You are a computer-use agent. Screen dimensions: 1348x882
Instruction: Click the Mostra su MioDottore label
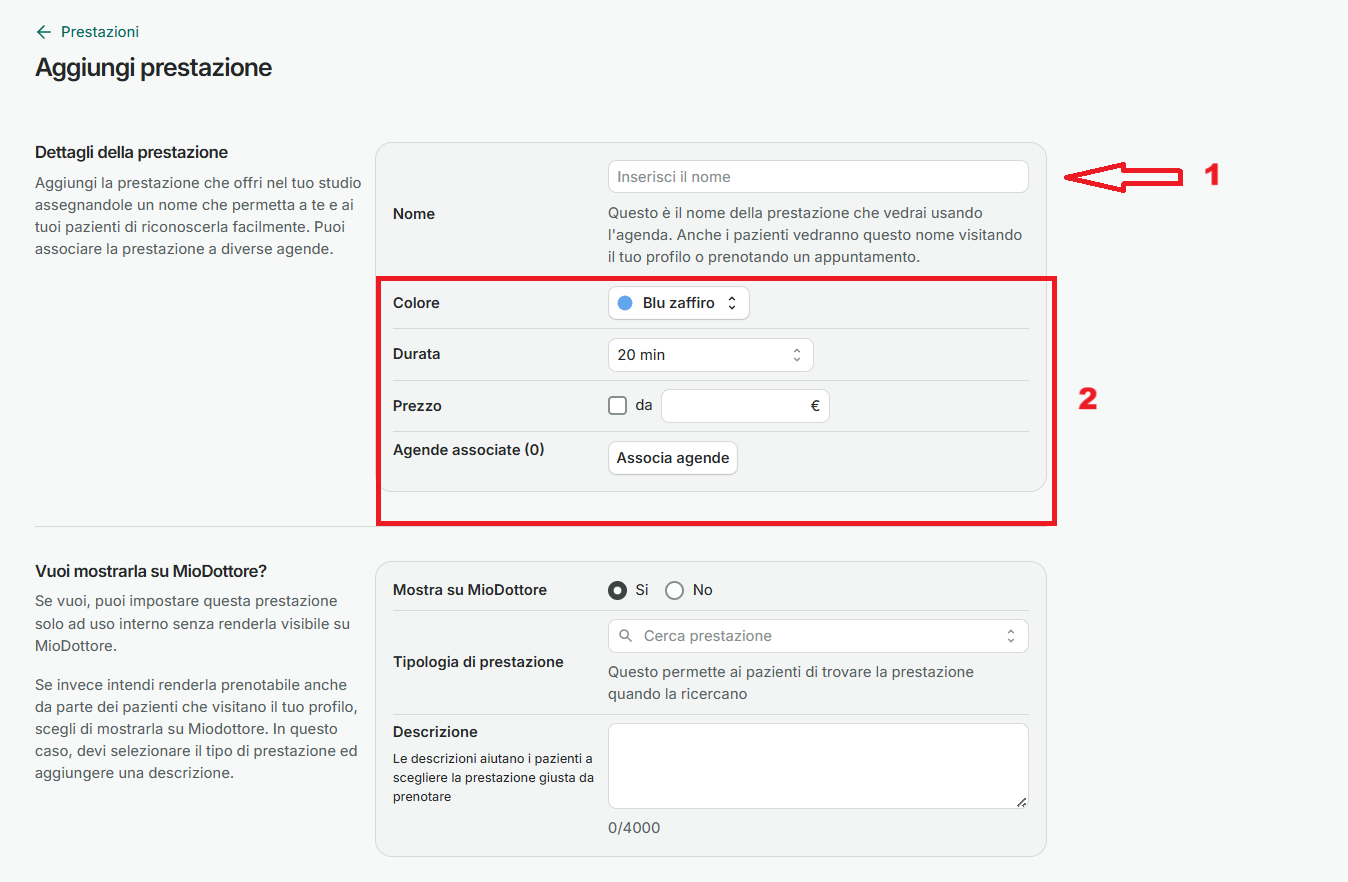(470, 590)
